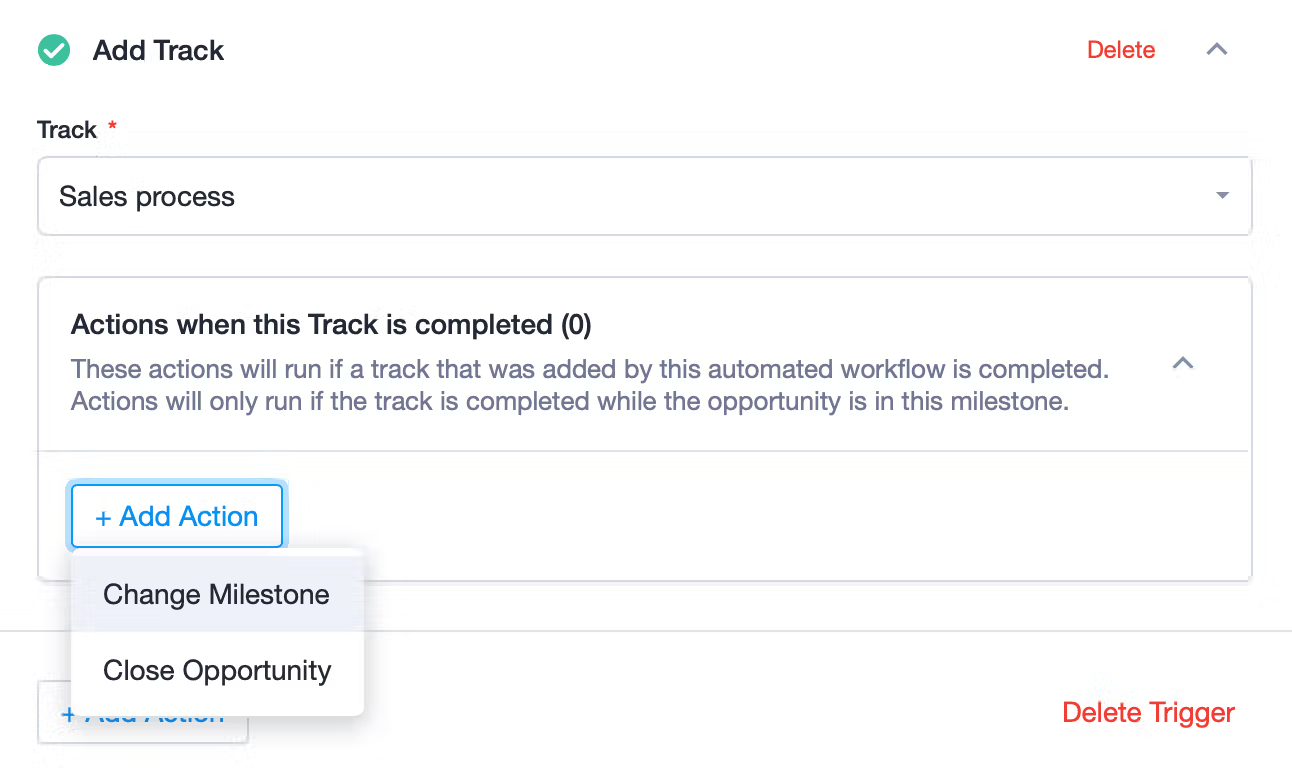The width and height of the screenshot is (1292, 784).
Task: Click the highlighted Add Action button
Action: click(x=177, y=516)
